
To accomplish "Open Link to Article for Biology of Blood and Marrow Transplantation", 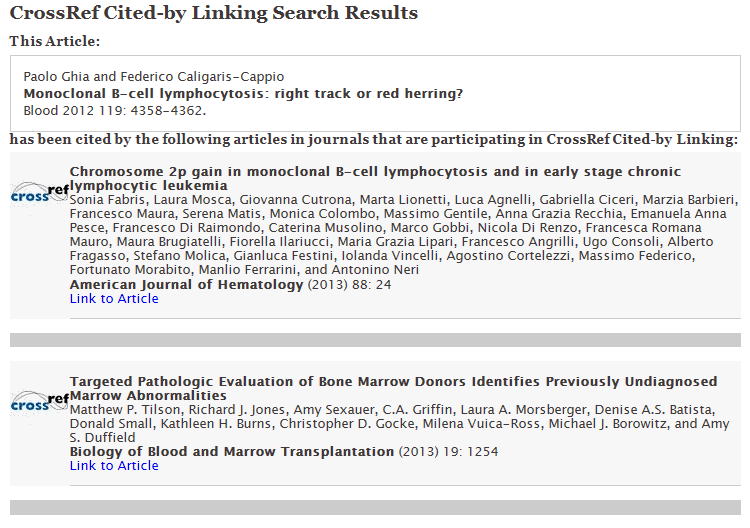I will (114, 465).
